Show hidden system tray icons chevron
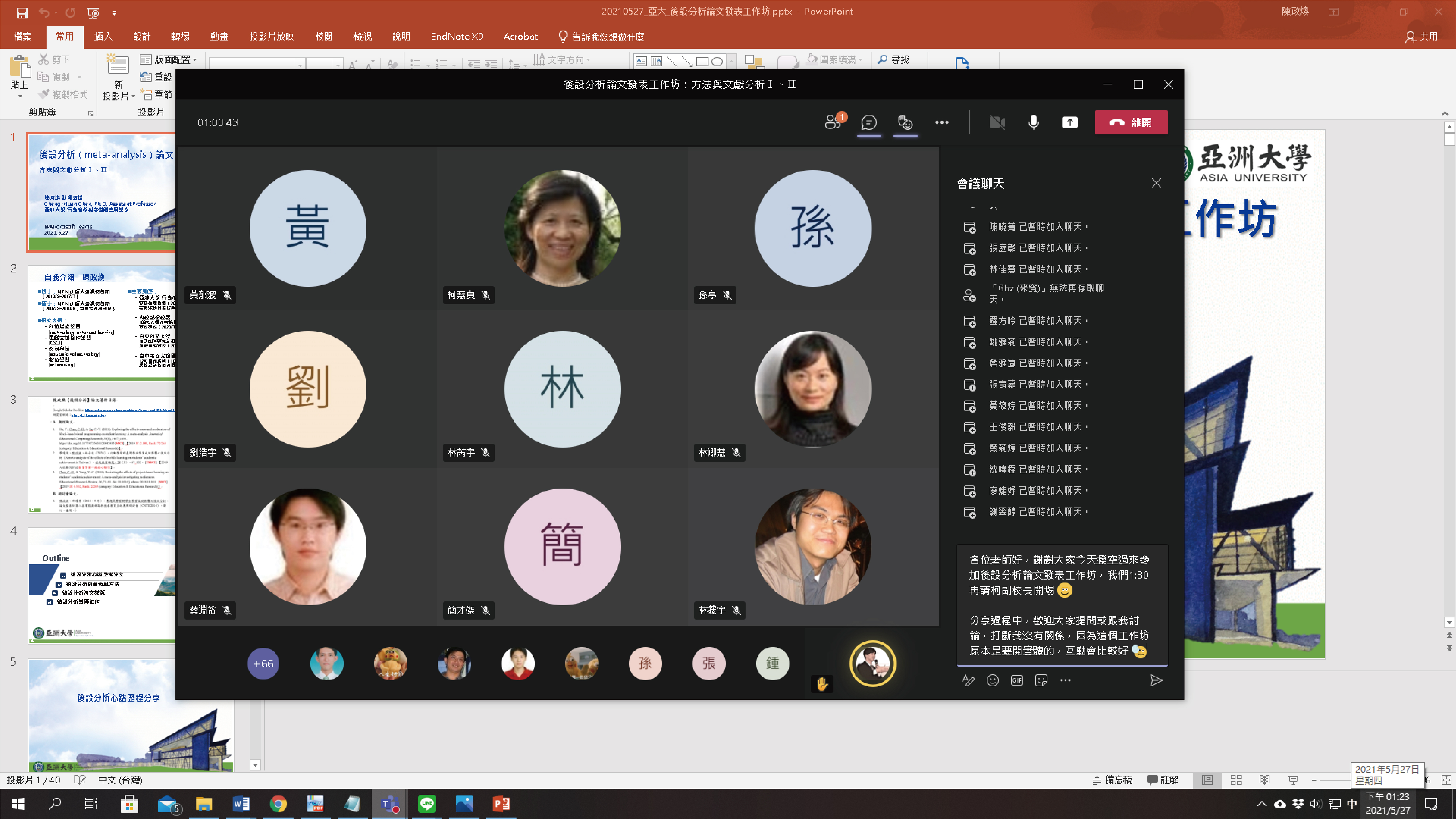The width and height of the screenshot is (1456, 819). 1262,803
